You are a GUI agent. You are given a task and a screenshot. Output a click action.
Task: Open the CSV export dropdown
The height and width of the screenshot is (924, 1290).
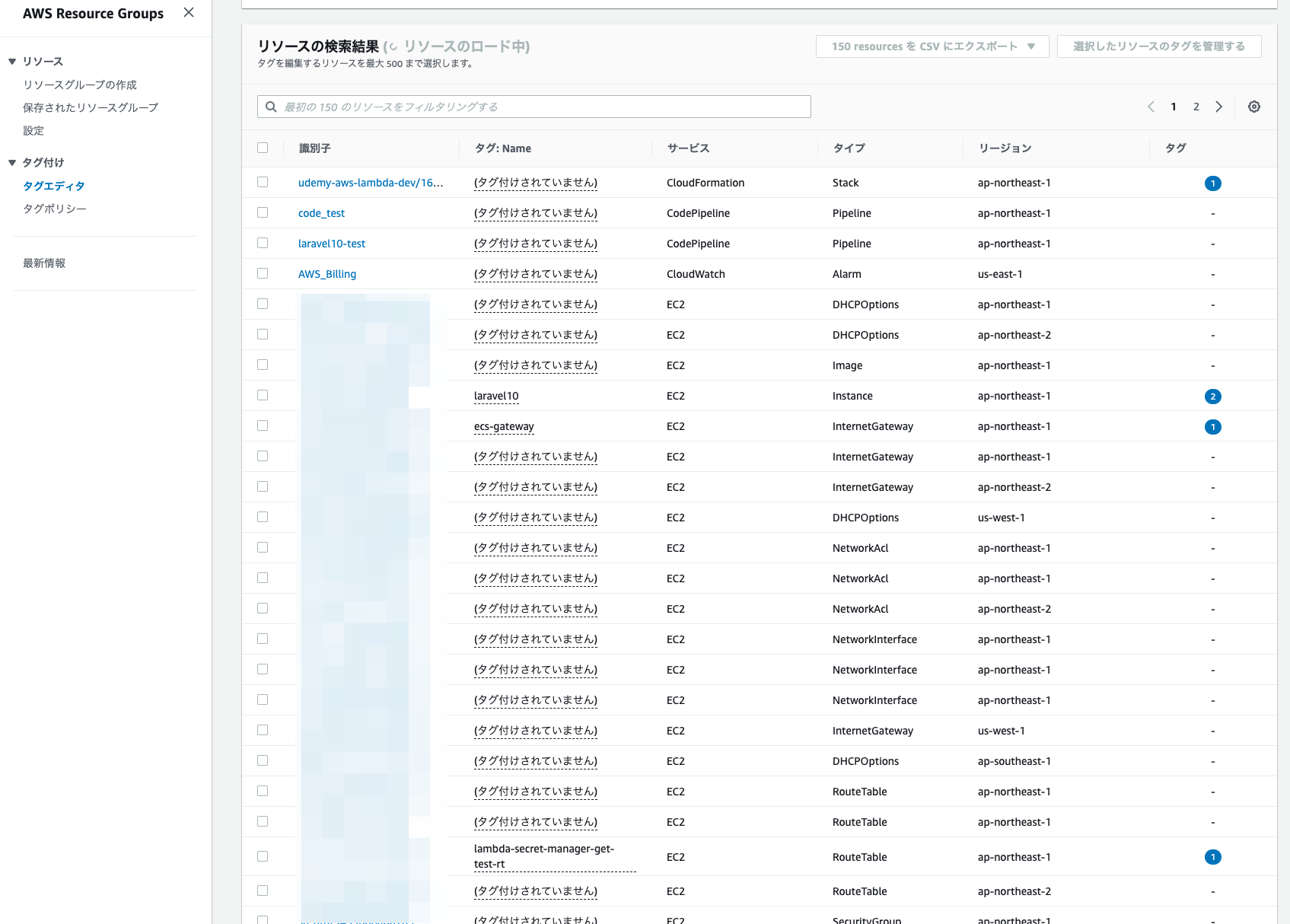(x=932, y=46)
